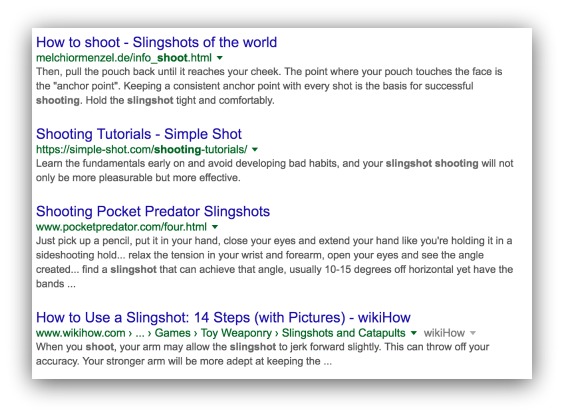Expand gray dropdown arrow next to wikiHow label
Screen dimensions: 564x415
(473, 333)
